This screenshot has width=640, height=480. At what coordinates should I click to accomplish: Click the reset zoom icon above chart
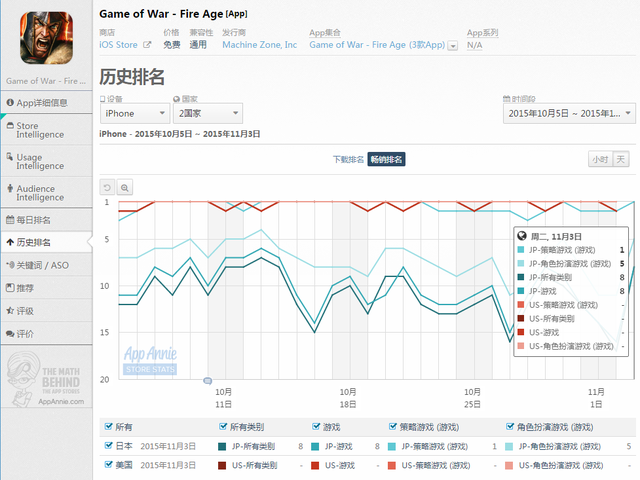tap(107, 188)
